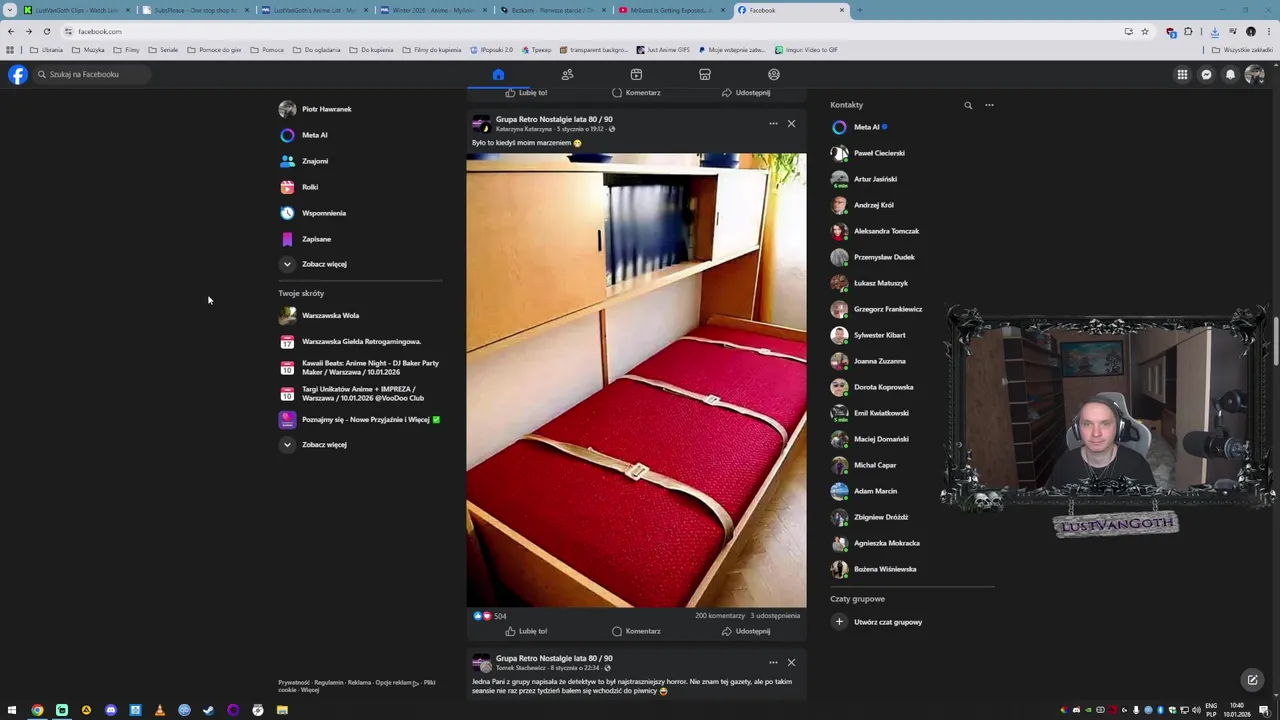This screenshot has height=720, width=1280.
Task: Start new message with compose icon
Action: coord(1252,680)
